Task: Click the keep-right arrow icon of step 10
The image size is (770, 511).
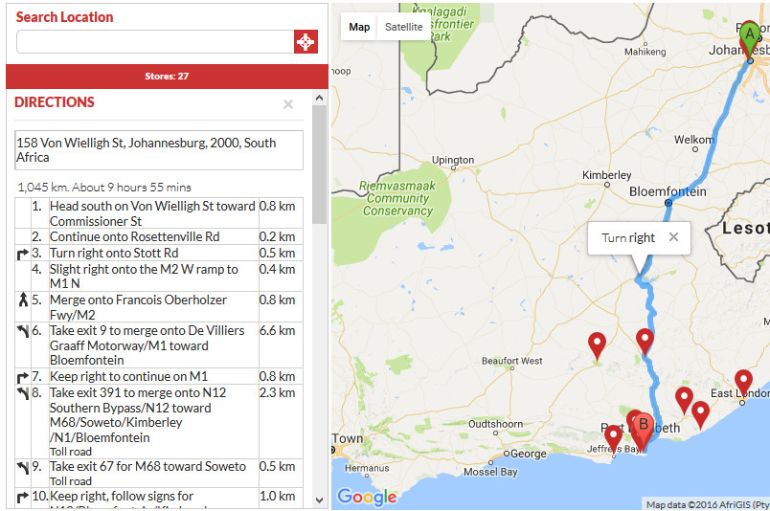Action: pyautogui.click(x=23, y=497)
